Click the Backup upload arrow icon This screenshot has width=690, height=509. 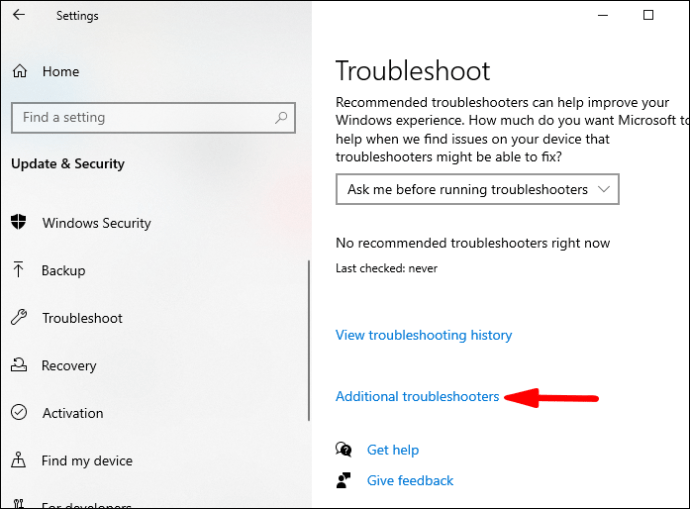pyautogui.click(x=18, y=269)
